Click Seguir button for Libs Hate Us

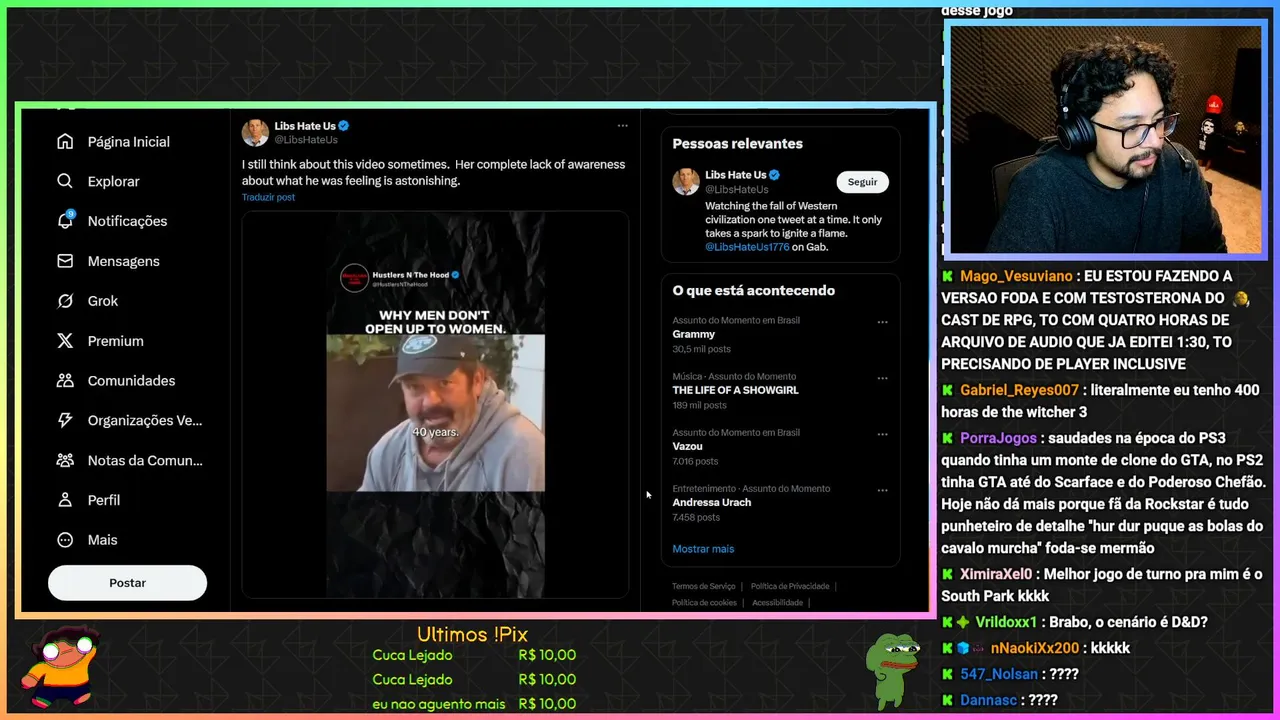tap(862, 182)
